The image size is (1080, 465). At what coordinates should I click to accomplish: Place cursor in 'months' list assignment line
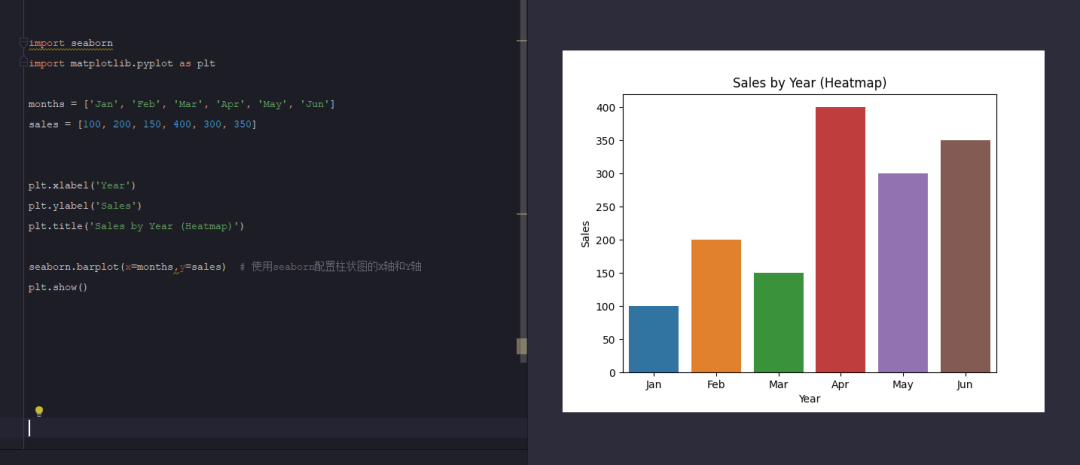click(181, 104)
